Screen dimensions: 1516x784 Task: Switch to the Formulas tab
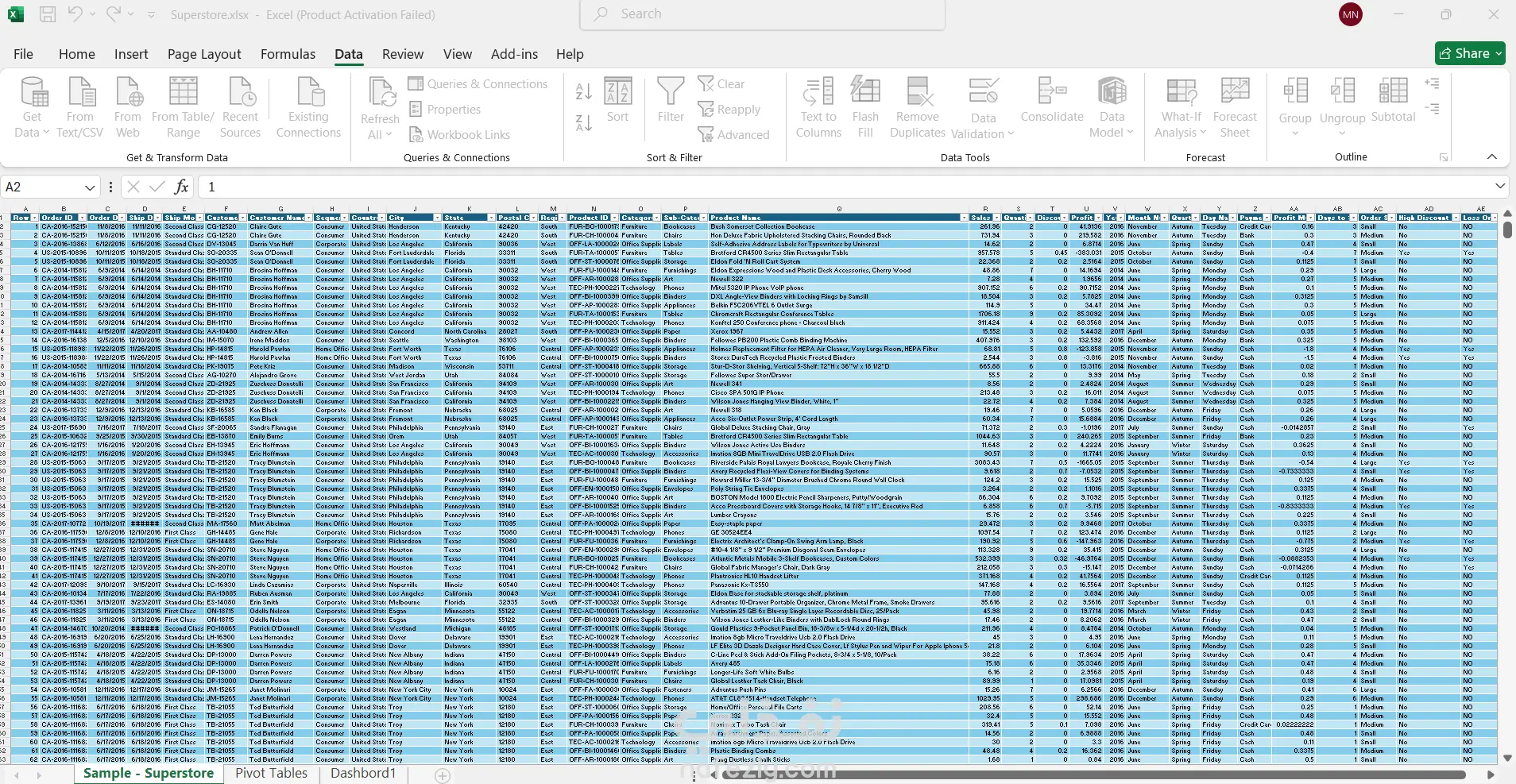288,54
